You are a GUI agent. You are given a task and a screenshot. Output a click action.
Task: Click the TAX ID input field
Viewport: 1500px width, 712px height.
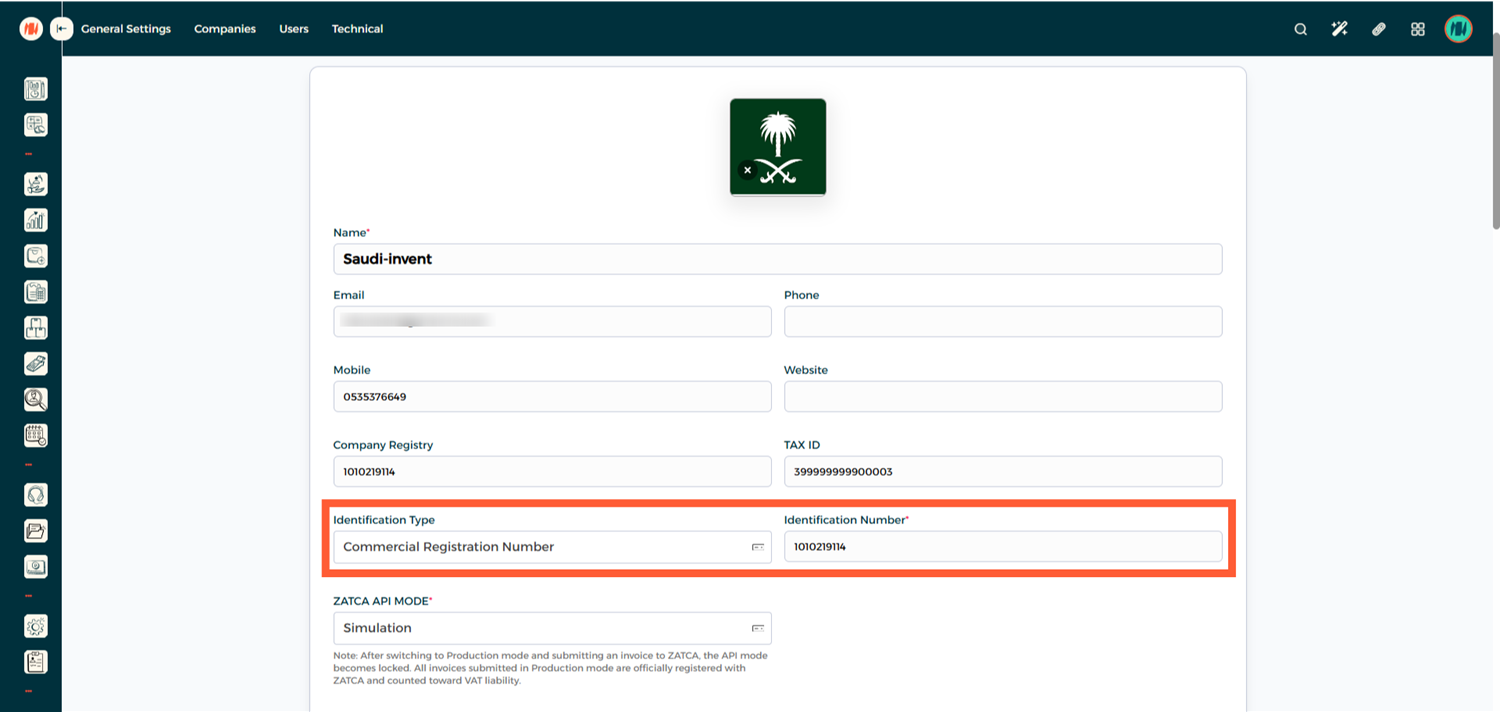coord(1002,472)
